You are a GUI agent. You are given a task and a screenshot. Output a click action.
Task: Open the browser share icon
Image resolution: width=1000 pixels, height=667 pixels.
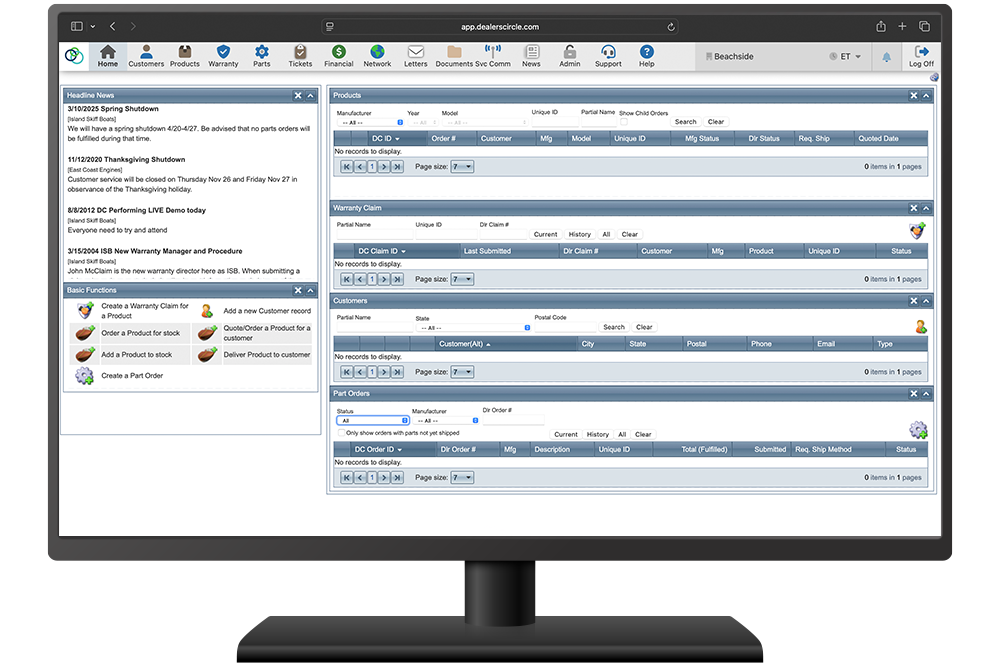click(881, 26)
